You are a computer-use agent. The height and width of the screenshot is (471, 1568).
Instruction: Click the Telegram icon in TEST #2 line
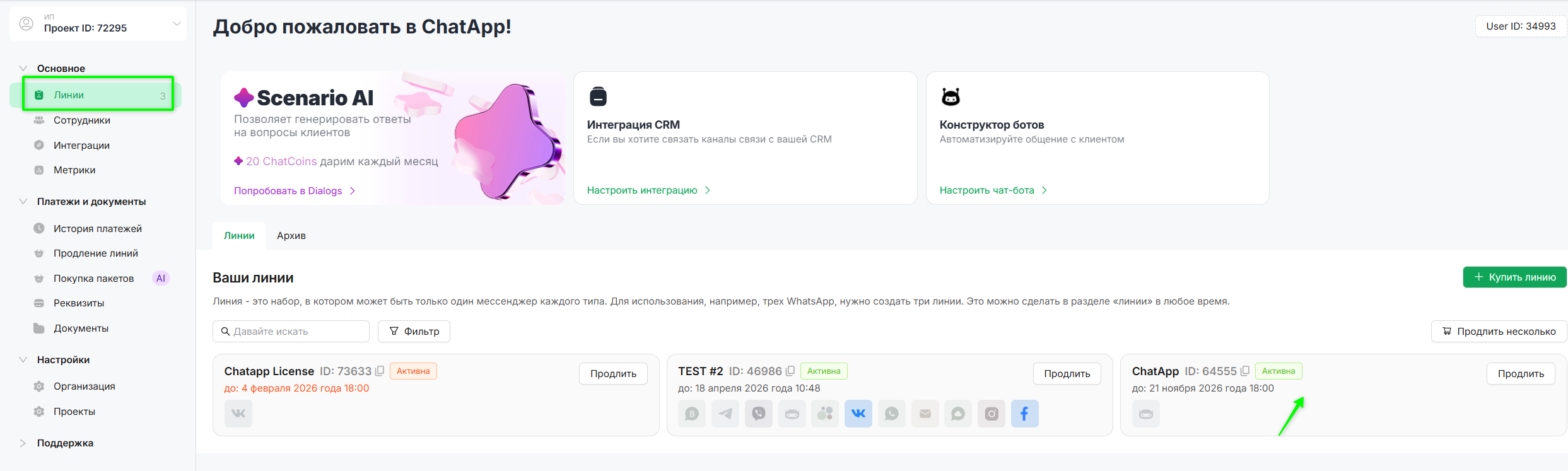coord(725,414)
